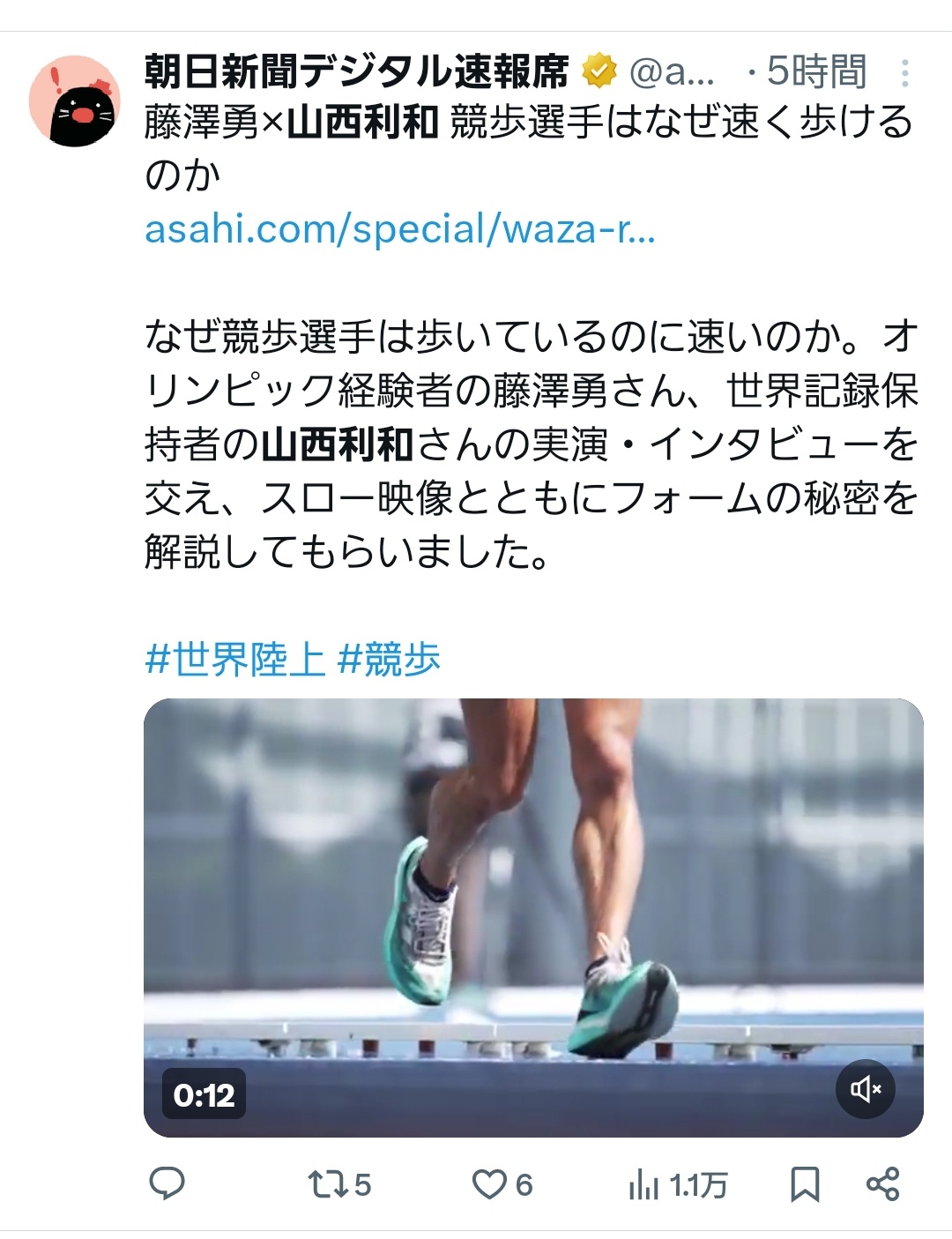Open the share icon

click(883, 1183)
